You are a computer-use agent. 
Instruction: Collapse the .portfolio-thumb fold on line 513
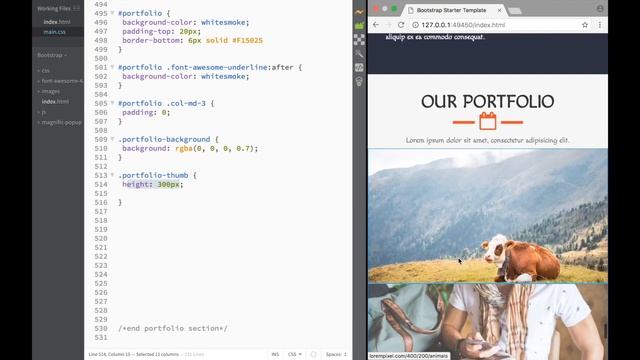point(112,175)
